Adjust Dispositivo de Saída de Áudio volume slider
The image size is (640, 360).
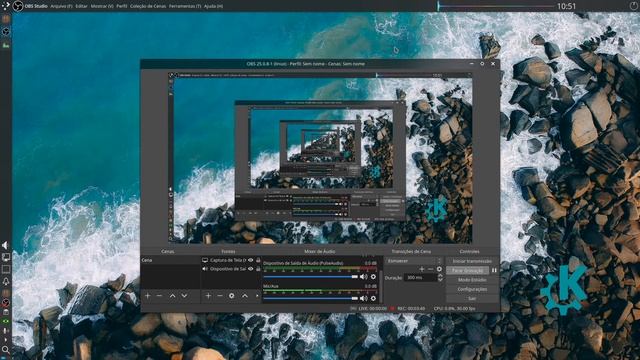point(311,277)
